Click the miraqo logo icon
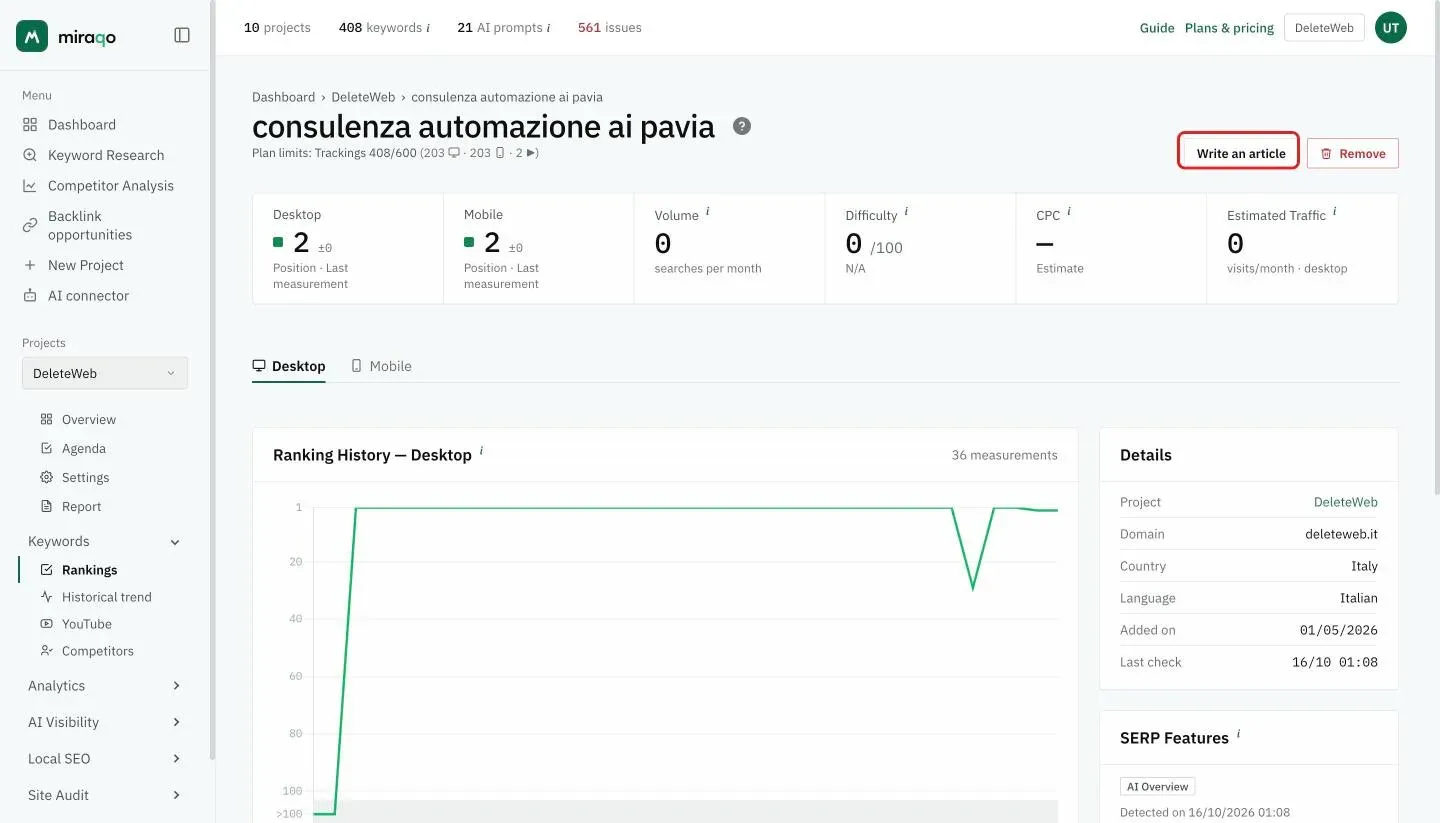1440x823 pixels. click(32, 36)
